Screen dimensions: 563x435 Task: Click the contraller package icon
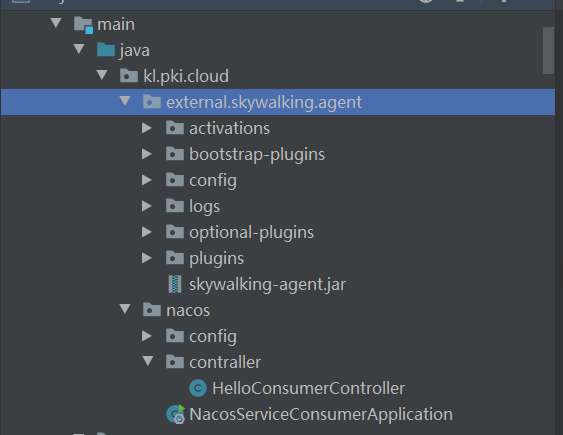click(175, 362)
